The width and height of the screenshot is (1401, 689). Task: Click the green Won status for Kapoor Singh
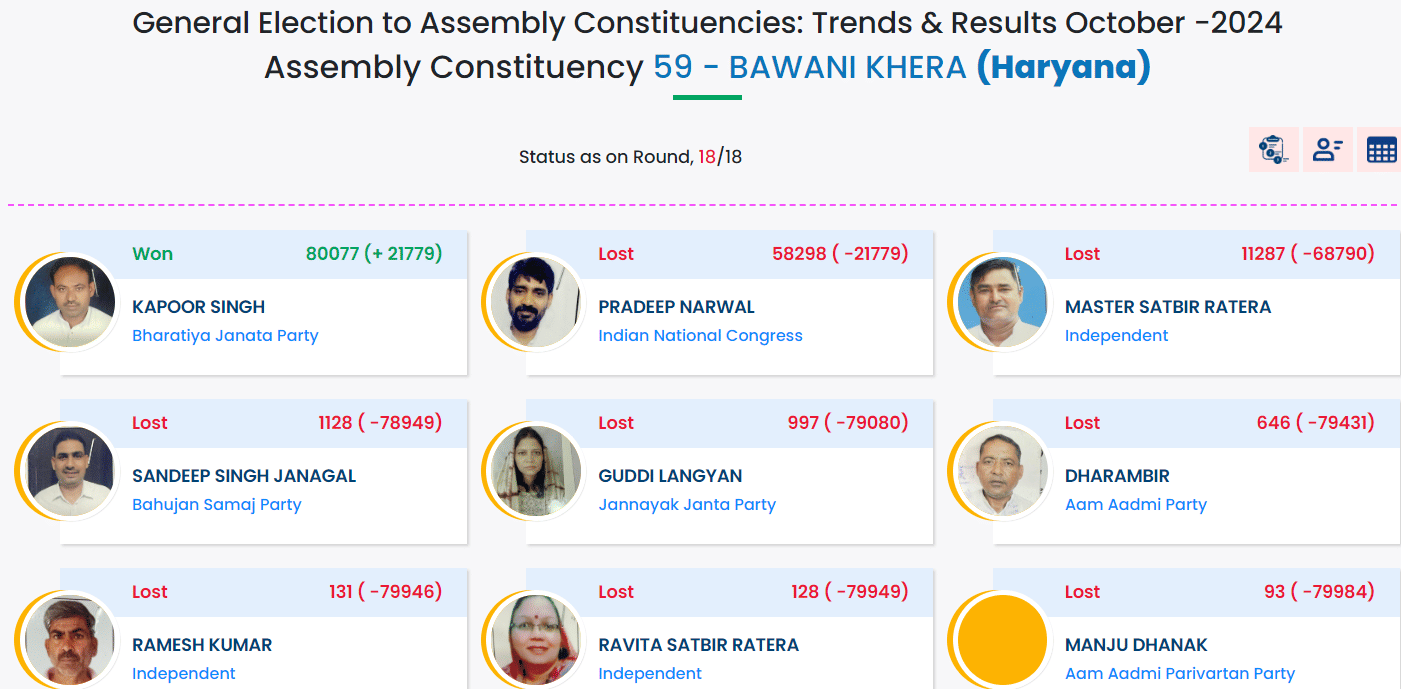tap(152, 254)
